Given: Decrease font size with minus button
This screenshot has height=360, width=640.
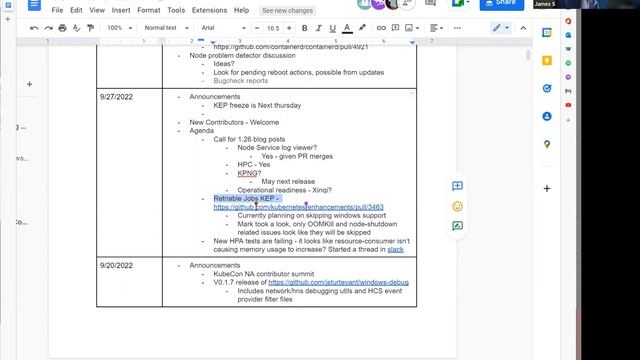Looking at the screenshot, I should coord(257,28).
